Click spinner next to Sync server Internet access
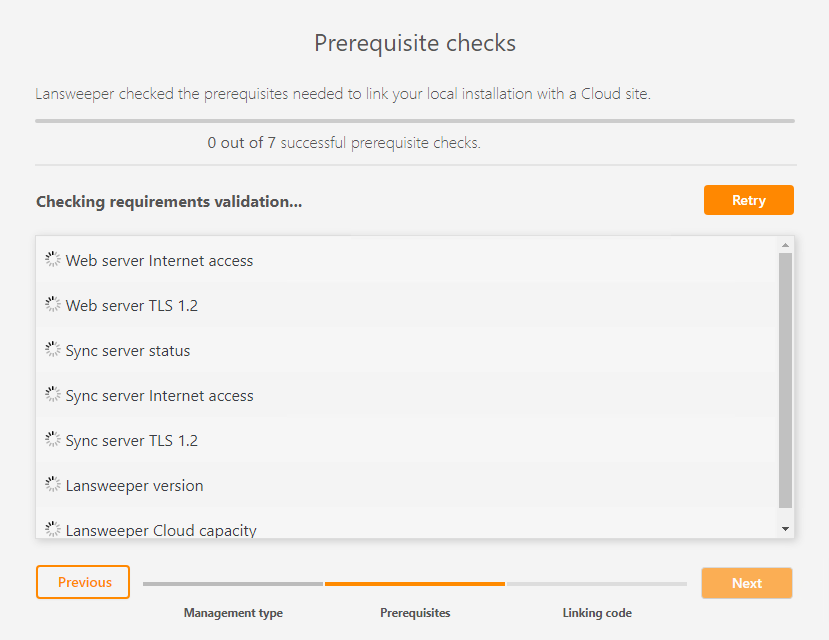 [x=53, y=394]
